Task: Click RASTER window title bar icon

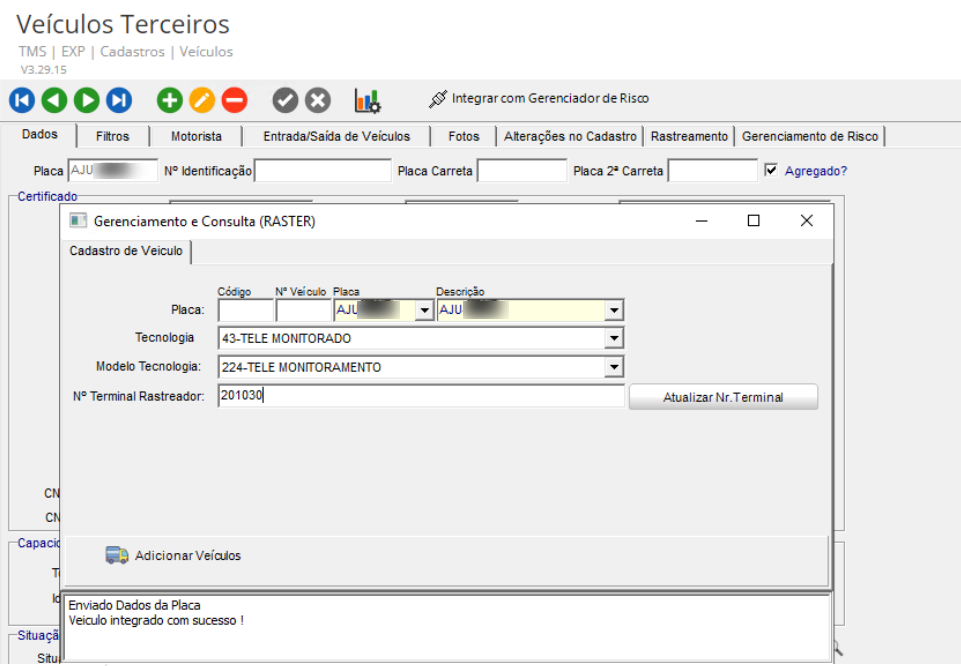Action: coord(78,221)
